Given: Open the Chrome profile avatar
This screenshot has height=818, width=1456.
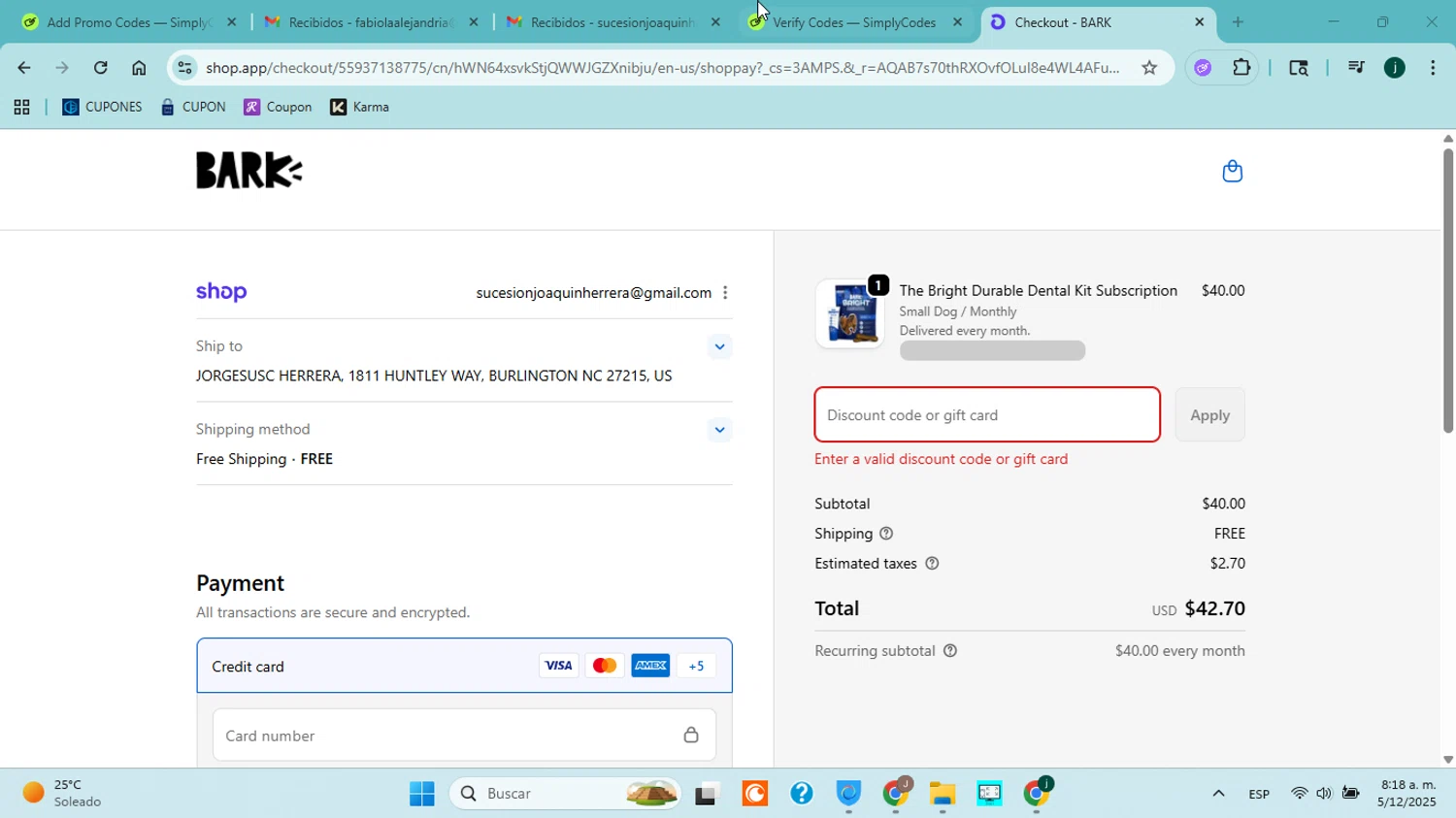Looking at the screenshot, I should click(x=1395, y=67).
